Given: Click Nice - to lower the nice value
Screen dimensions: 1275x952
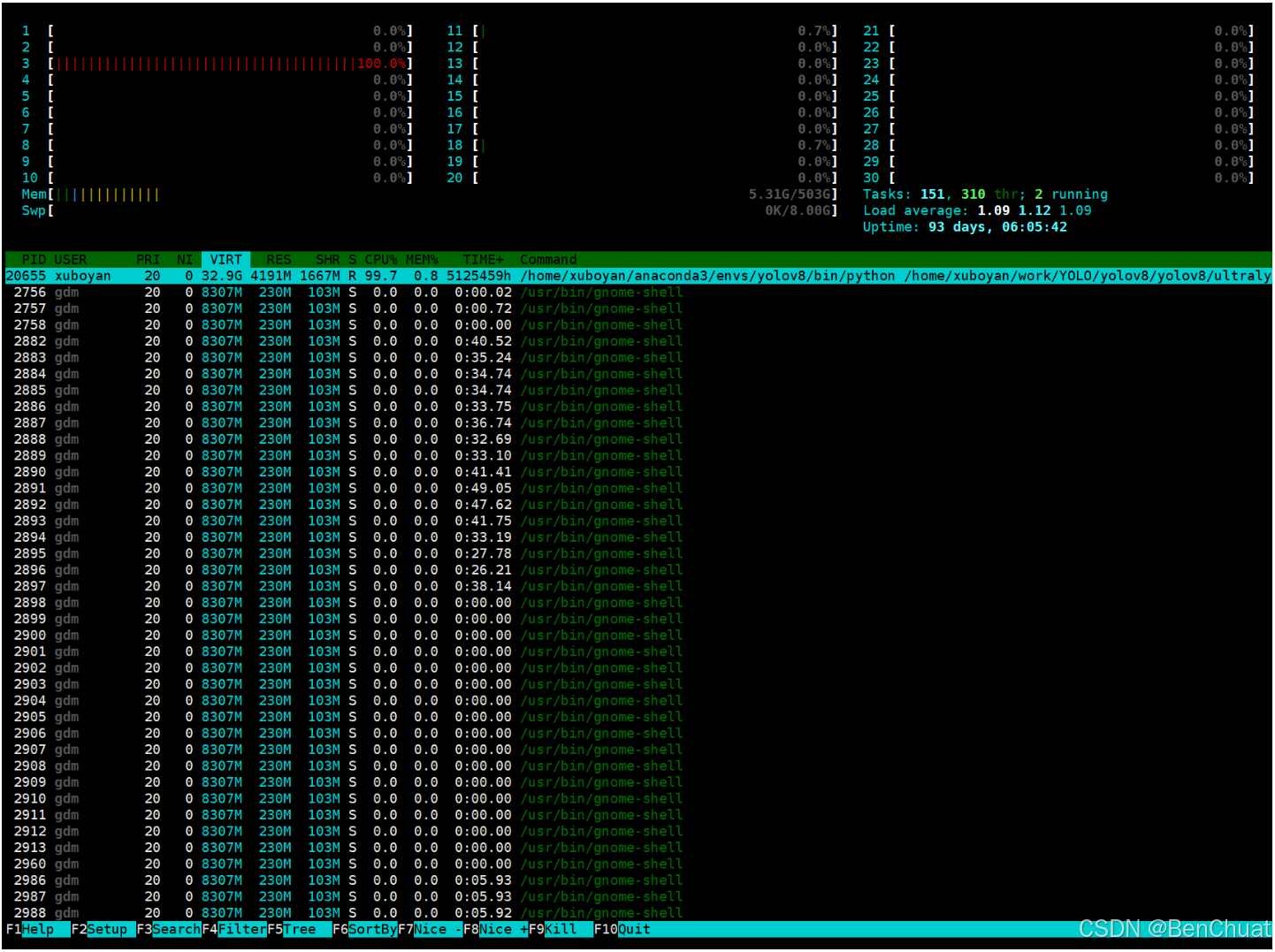Looking at the screenshot, I should (x=430, y=929).
